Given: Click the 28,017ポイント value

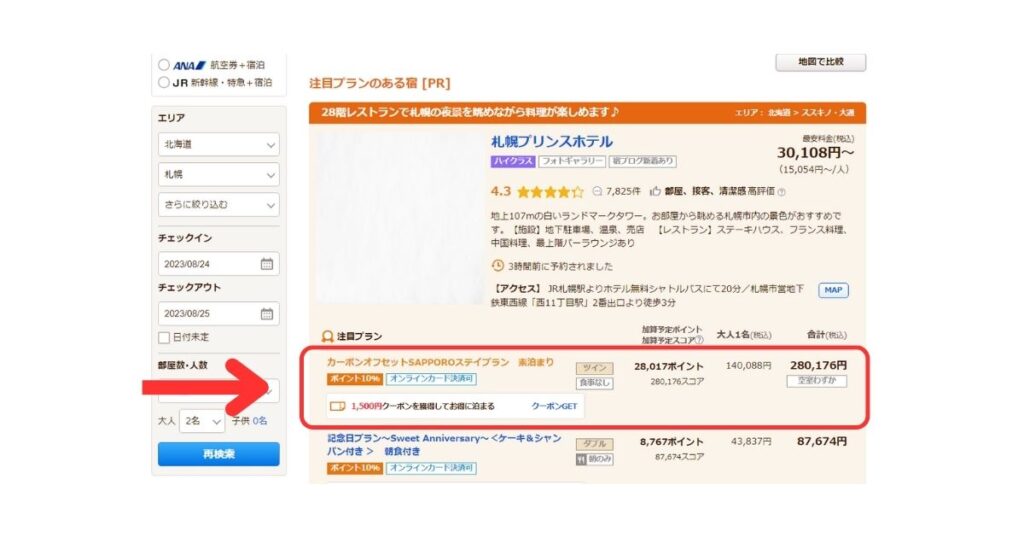Looking at the screenshot, I should [669, 366].
